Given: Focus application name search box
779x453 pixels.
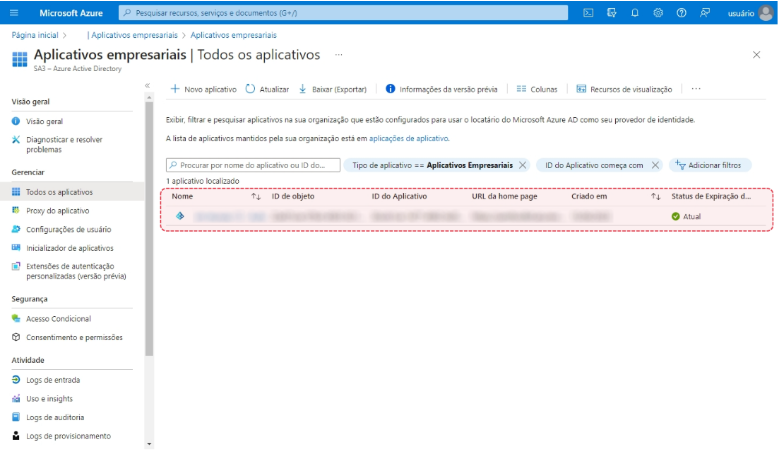Looking at the screenshot, I should [253, 165].
